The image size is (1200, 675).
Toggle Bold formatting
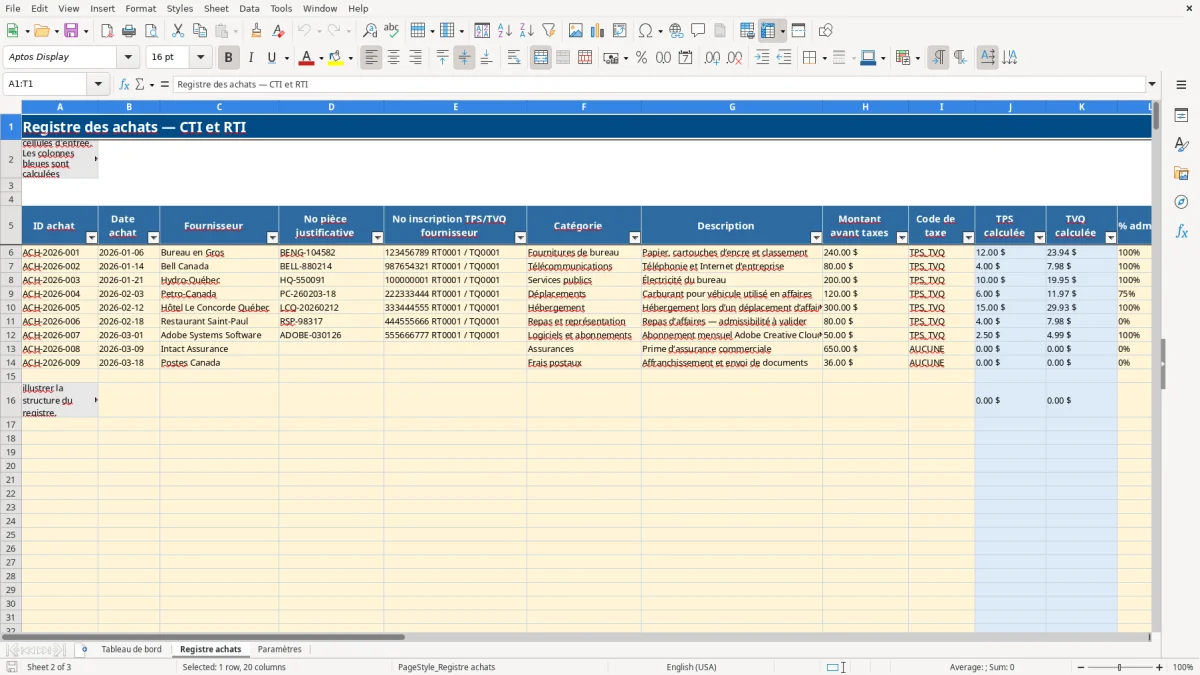[x=228, y=58]
